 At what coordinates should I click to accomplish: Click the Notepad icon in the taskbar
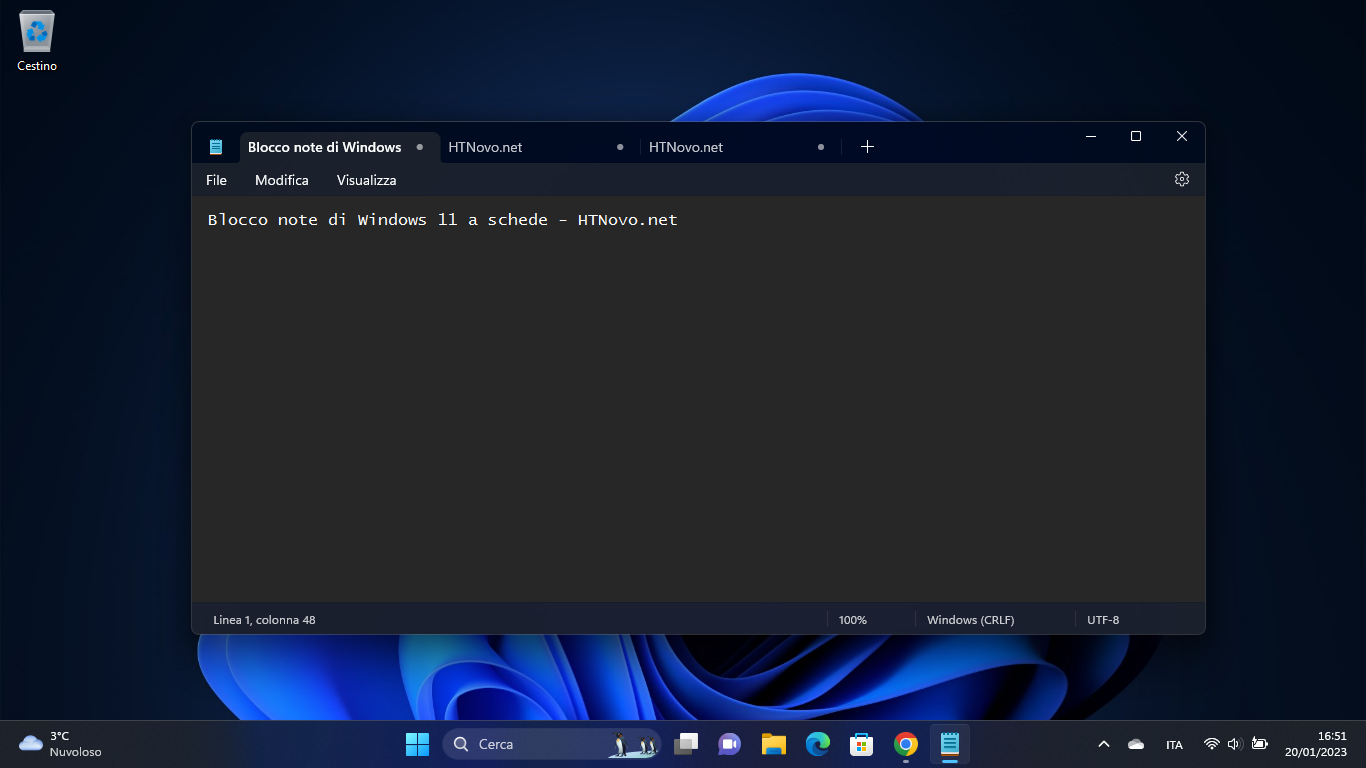point(950,744)
